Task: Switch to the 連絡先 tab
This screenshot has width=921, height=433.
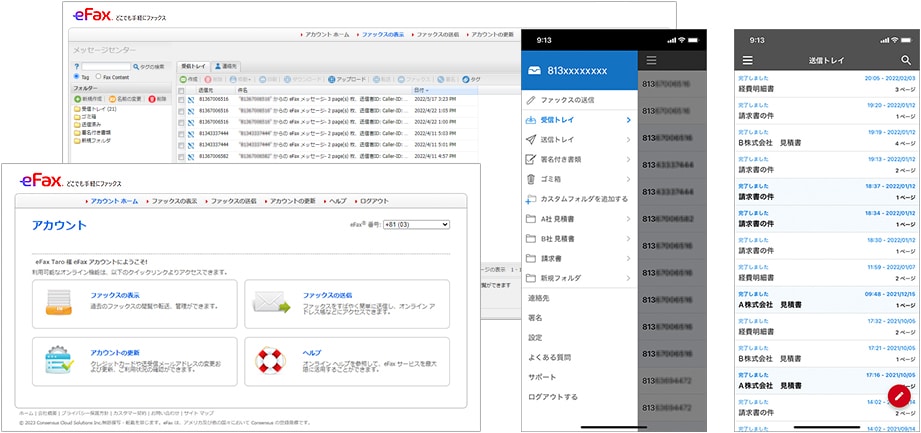Action: pos(225,64)
